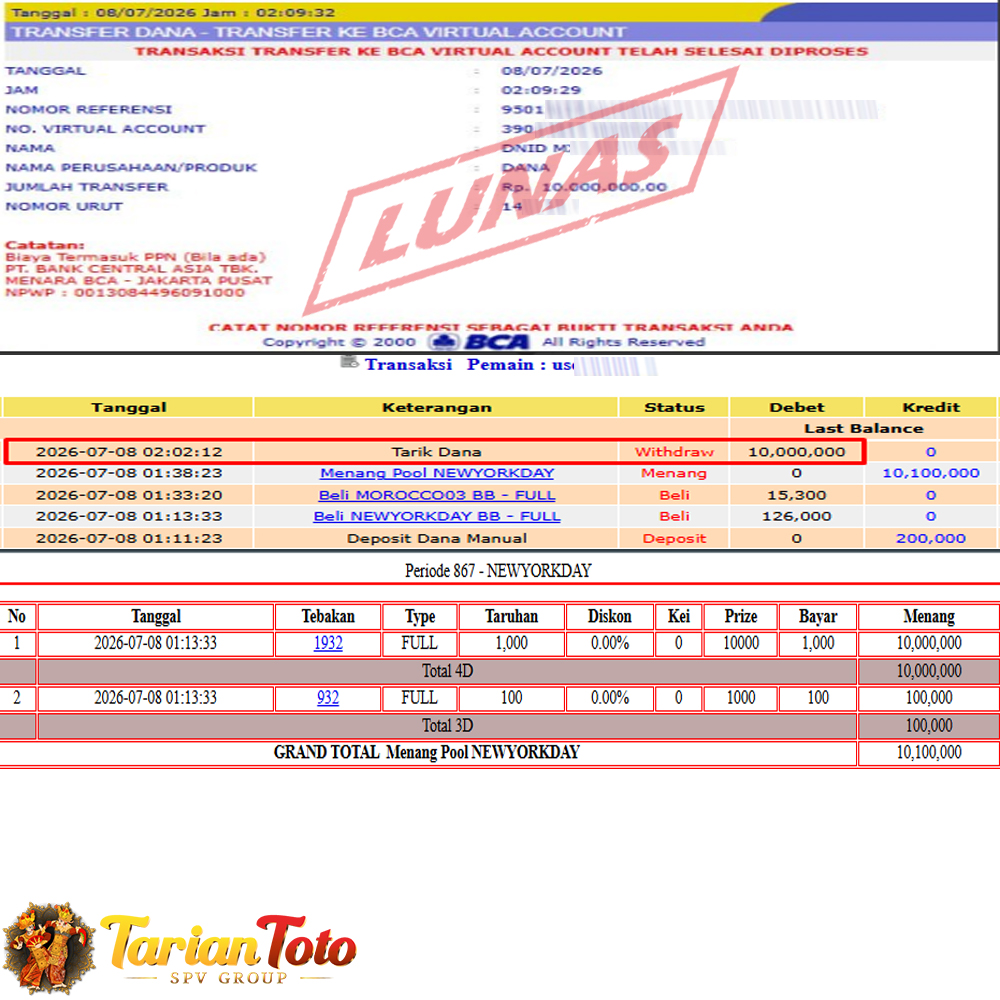Screen dimensions: 1000x1000
Task: Click the 'Deposit' status cell
Action: (674, 538)
